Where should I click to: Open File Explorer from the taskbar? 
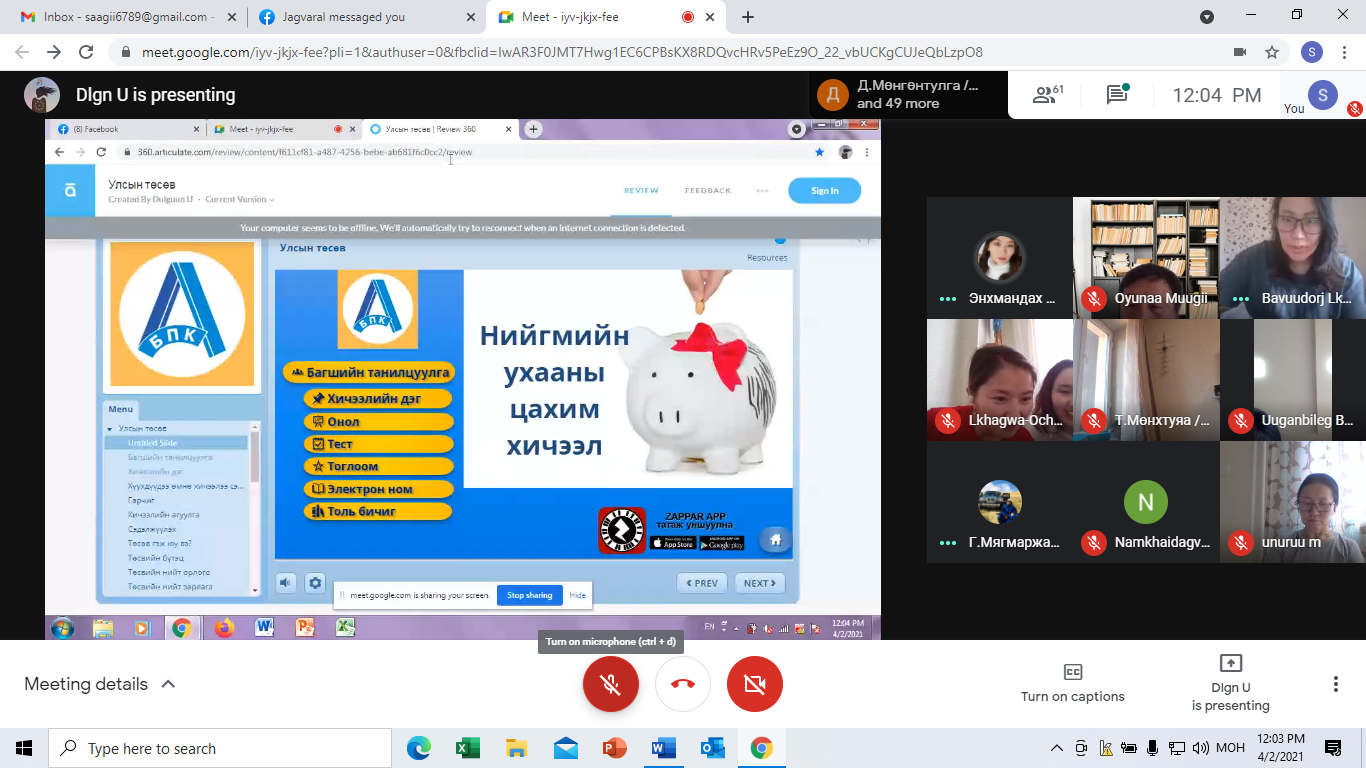pos(516,748)
